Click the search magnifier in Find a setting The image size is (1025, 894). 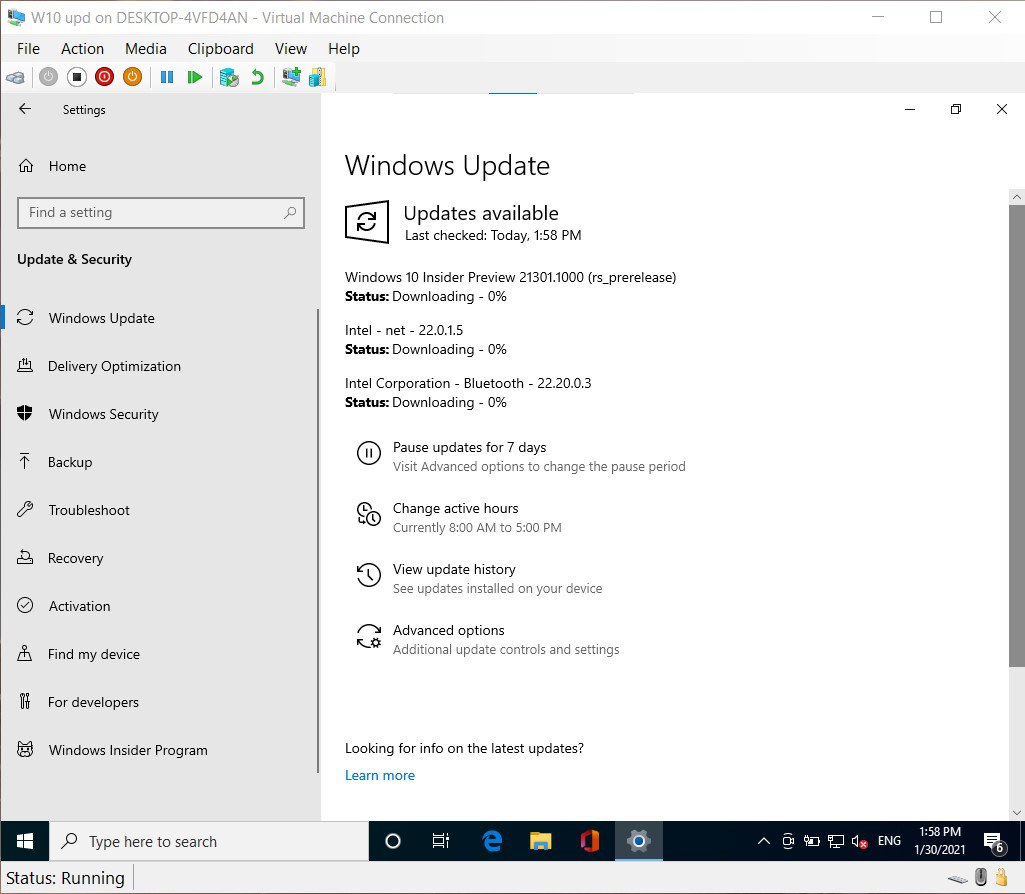[x=290, y=212]
